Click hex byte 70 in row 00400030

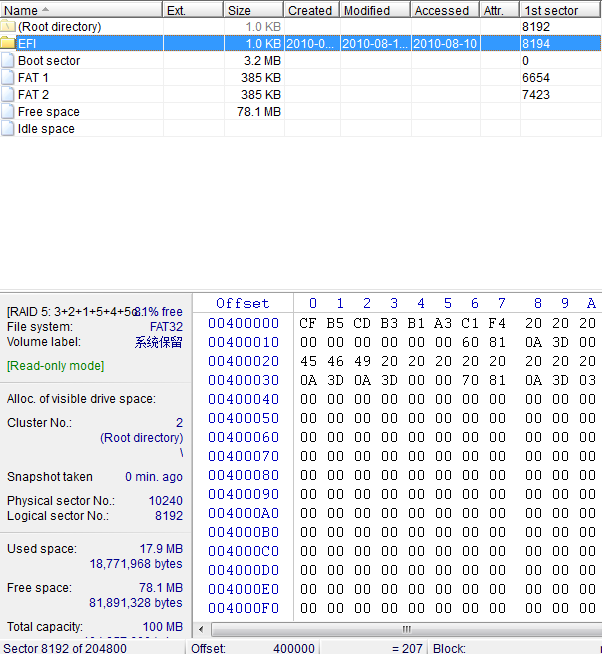[x=470, y=380]
